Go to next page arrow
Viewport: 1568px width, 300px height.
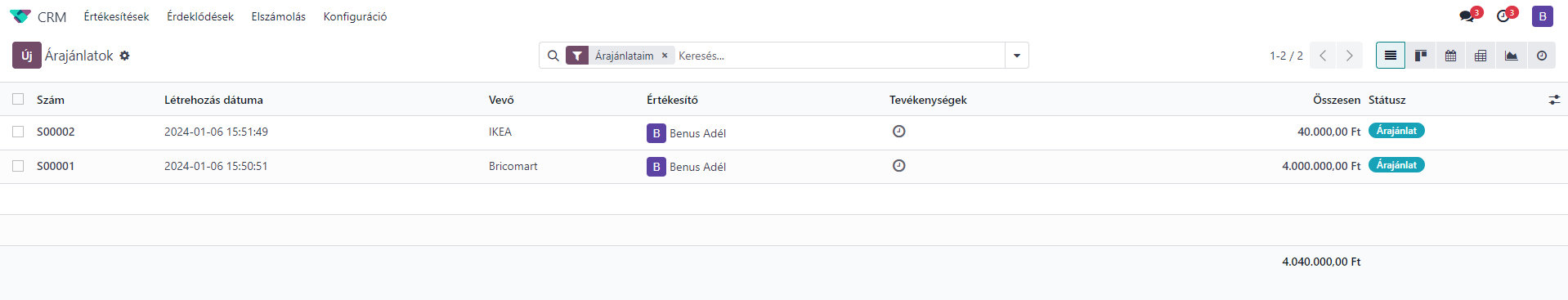(x=1350, y=56)
